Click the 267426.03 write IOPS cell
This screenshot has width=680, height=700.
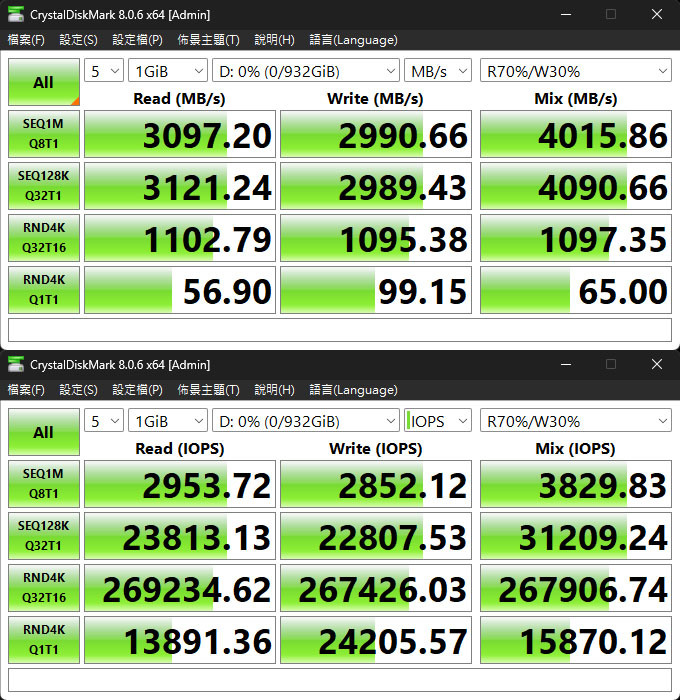click(376, 588)
